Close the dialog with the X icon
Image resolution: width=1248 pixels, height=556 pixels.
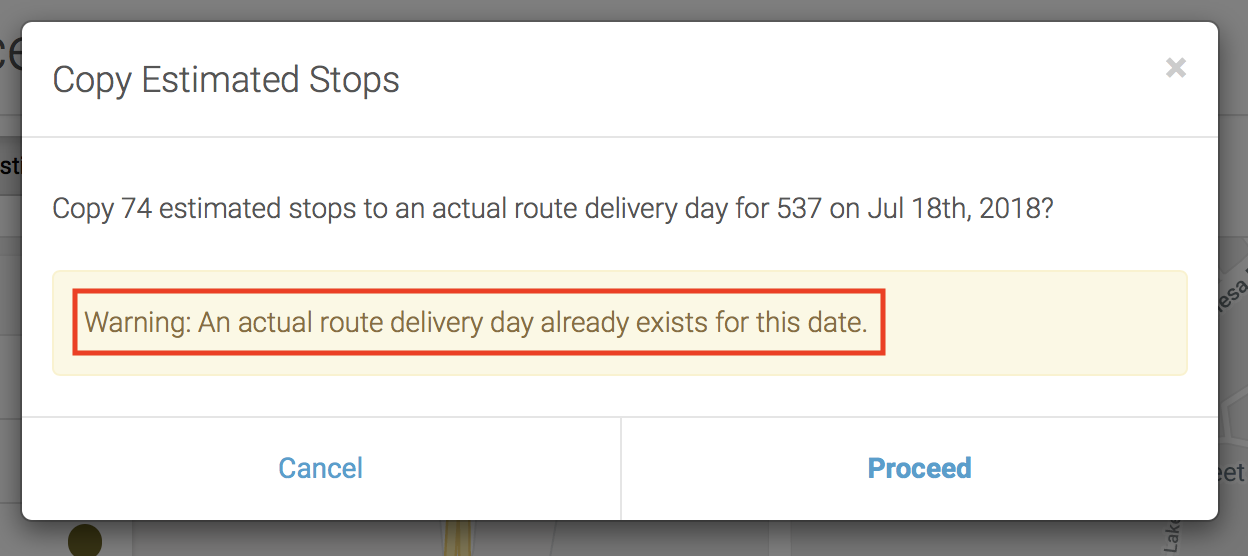coord(1176,68)
